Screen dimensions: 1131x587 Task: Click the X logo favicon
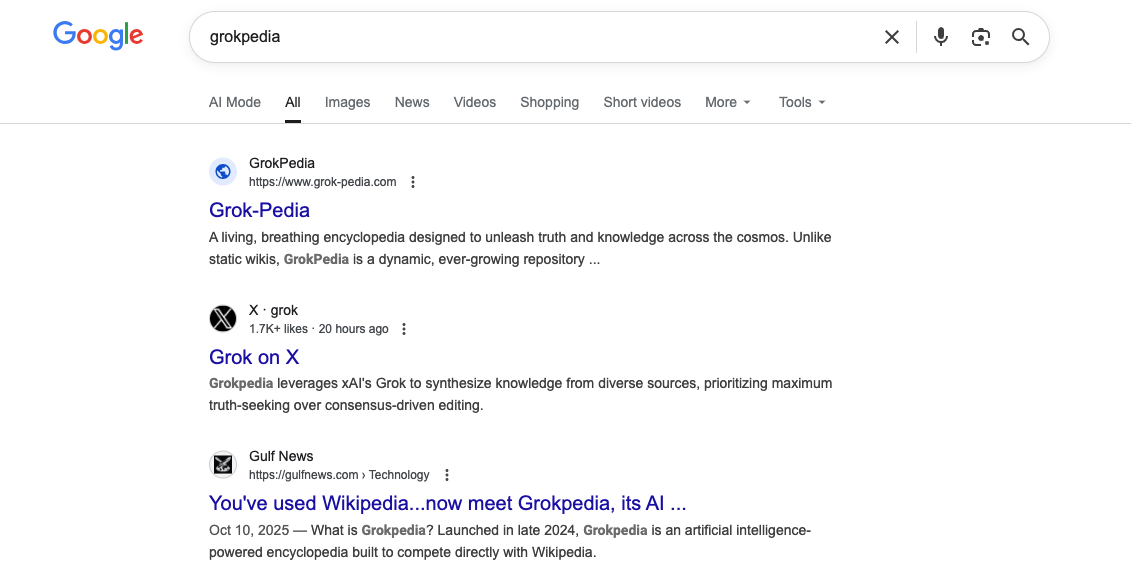click(x=223, y=319)
